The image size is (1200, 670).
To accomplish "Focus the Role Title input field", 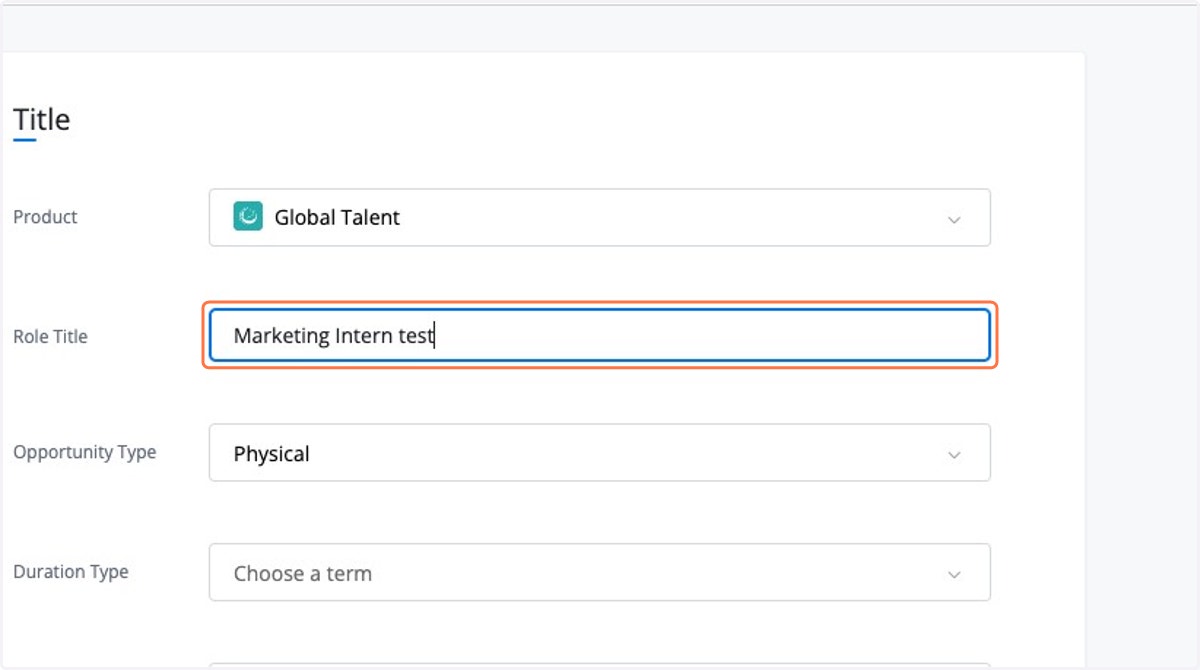I will 600,335.
